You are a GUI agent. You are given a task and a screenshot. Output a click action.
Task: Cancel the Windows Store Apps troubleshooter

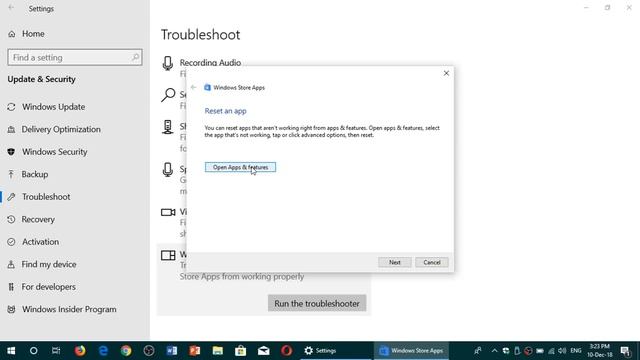tap(431, 262)
